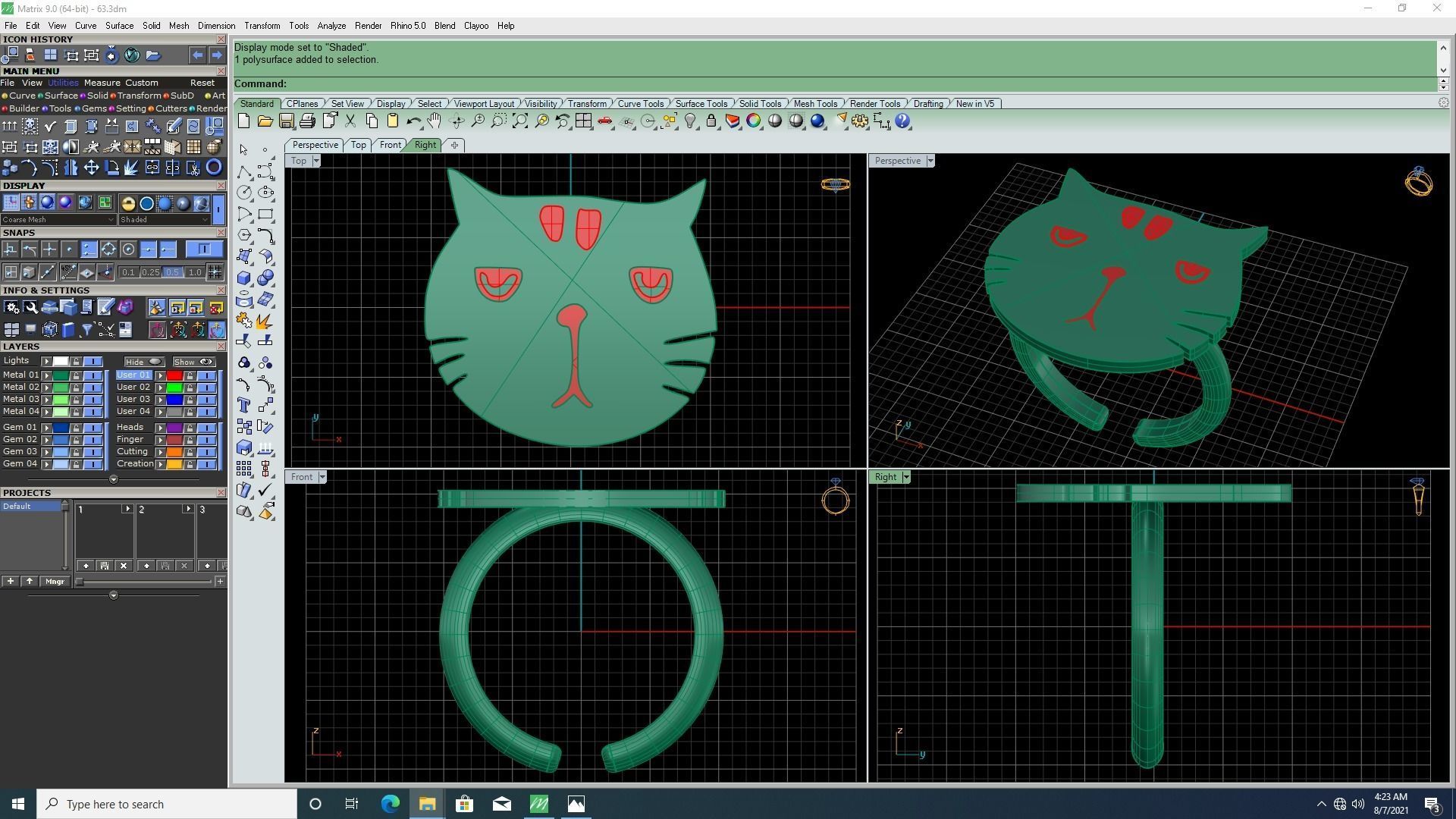Click the gold sphere display mode icon

128,203
